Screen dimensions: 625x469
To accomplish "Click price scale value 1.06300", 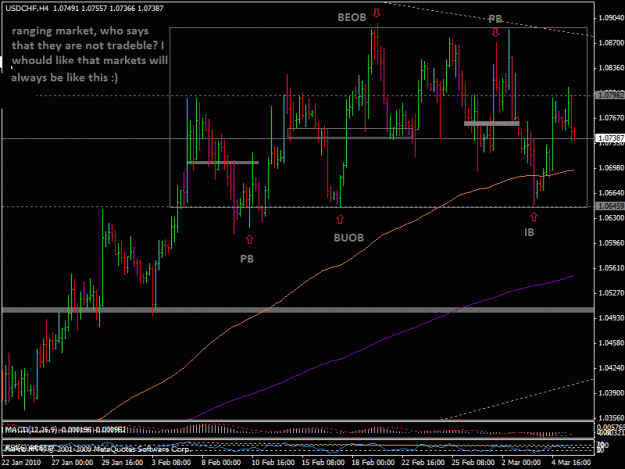I will tap(611, 218).
